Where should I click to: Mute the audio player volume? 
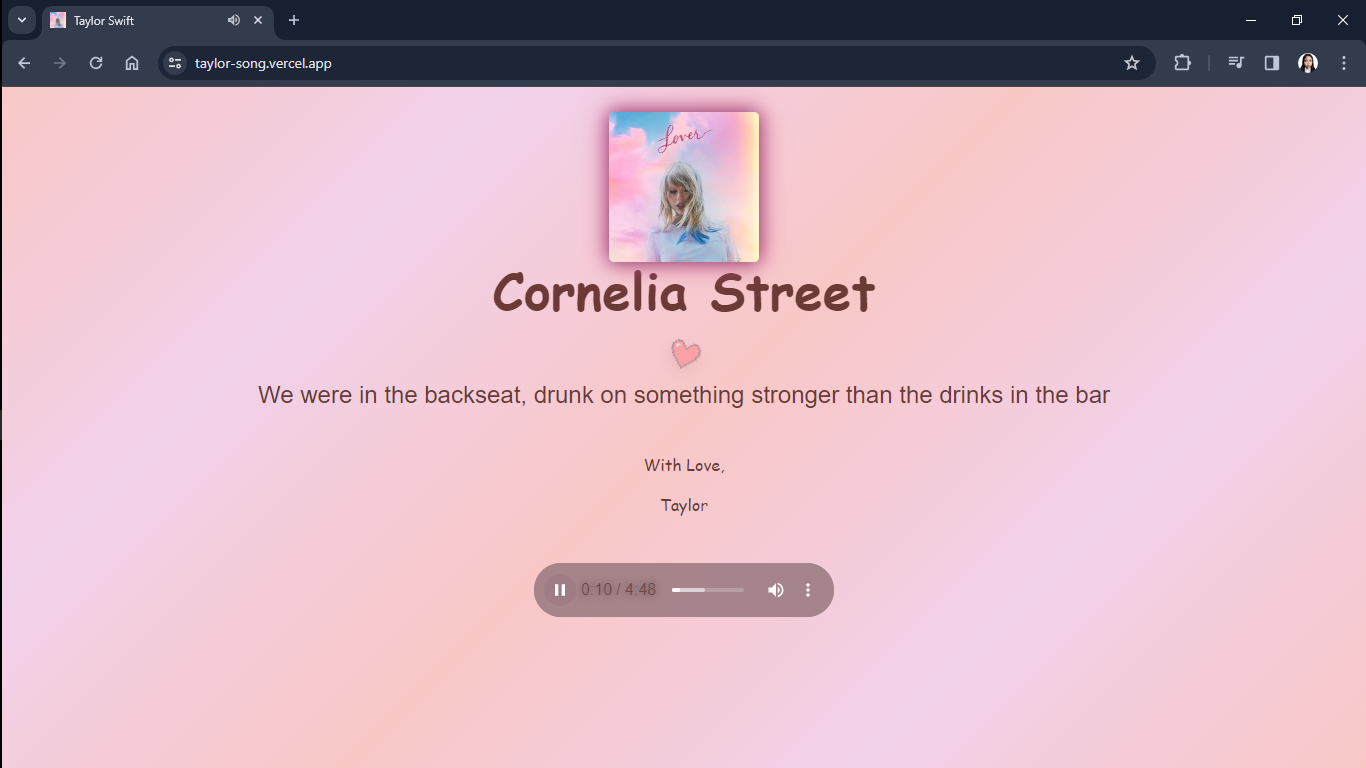click(775, 590)
